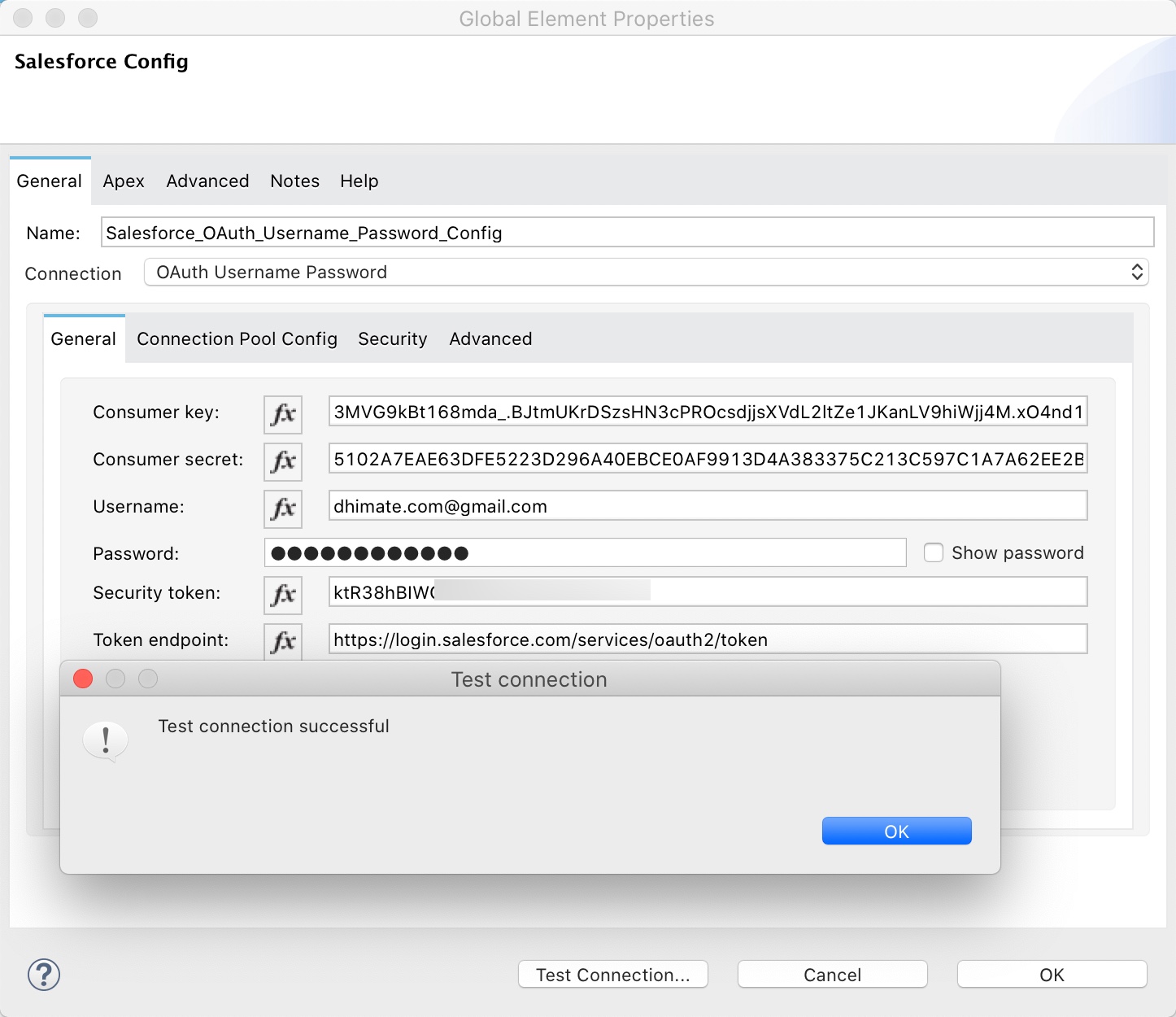The height and width of the screenshot is (1017, 1176).
Task: Open the inner Advanced connection tab
Action: pyautogui.click(x=490, y=338)
